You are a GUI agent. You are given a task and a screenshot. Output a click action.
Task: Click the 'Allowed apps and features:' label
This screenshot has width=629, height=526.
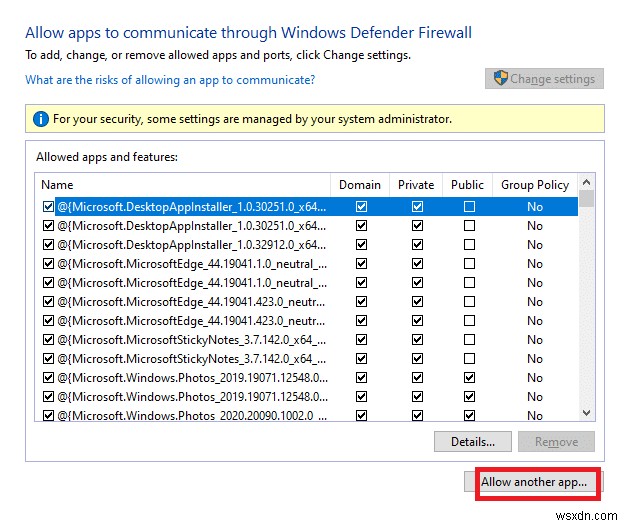(x=107, y=157)
